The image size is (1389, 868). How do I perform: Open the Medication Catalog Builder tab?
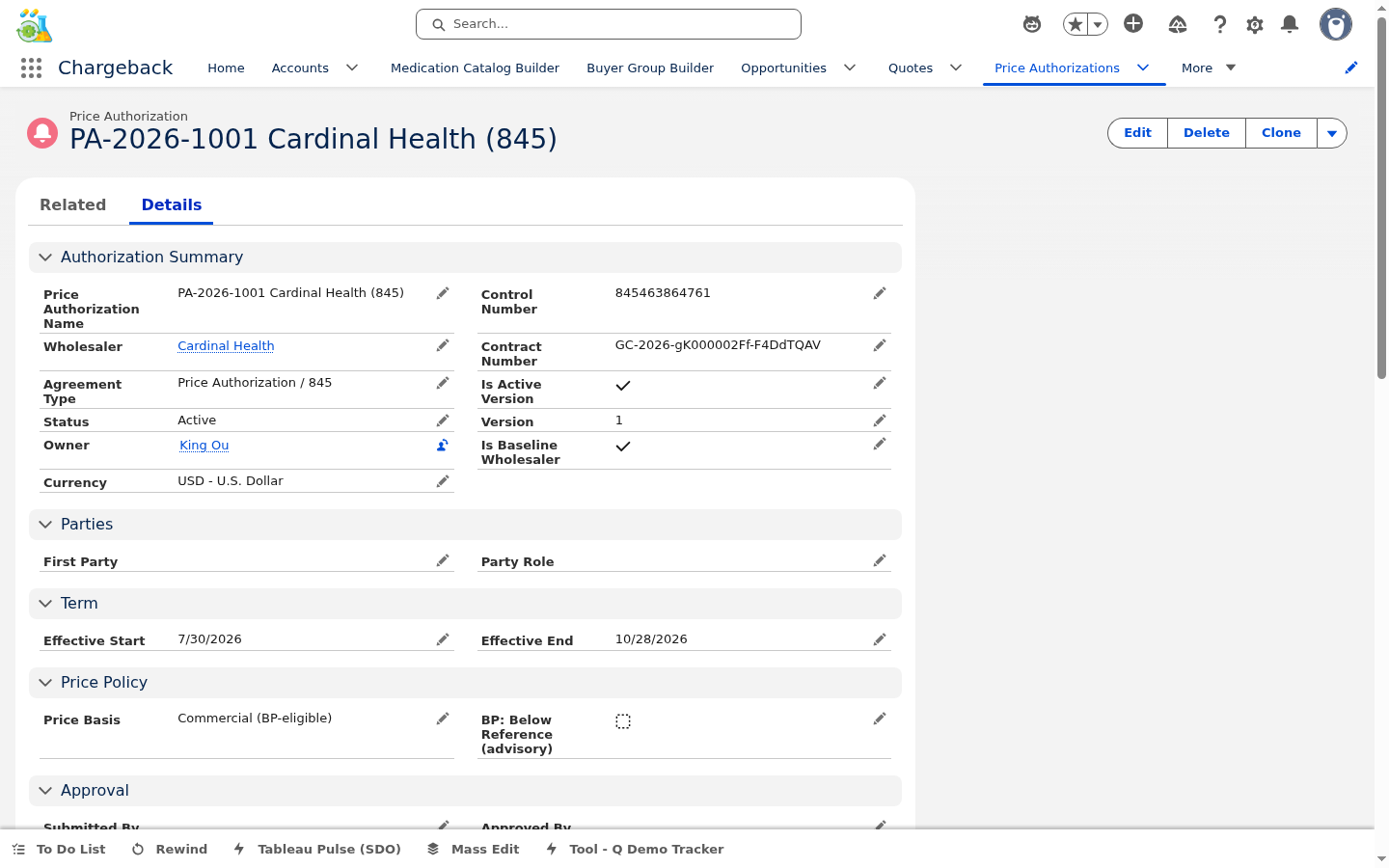click(x=475, y=68)
